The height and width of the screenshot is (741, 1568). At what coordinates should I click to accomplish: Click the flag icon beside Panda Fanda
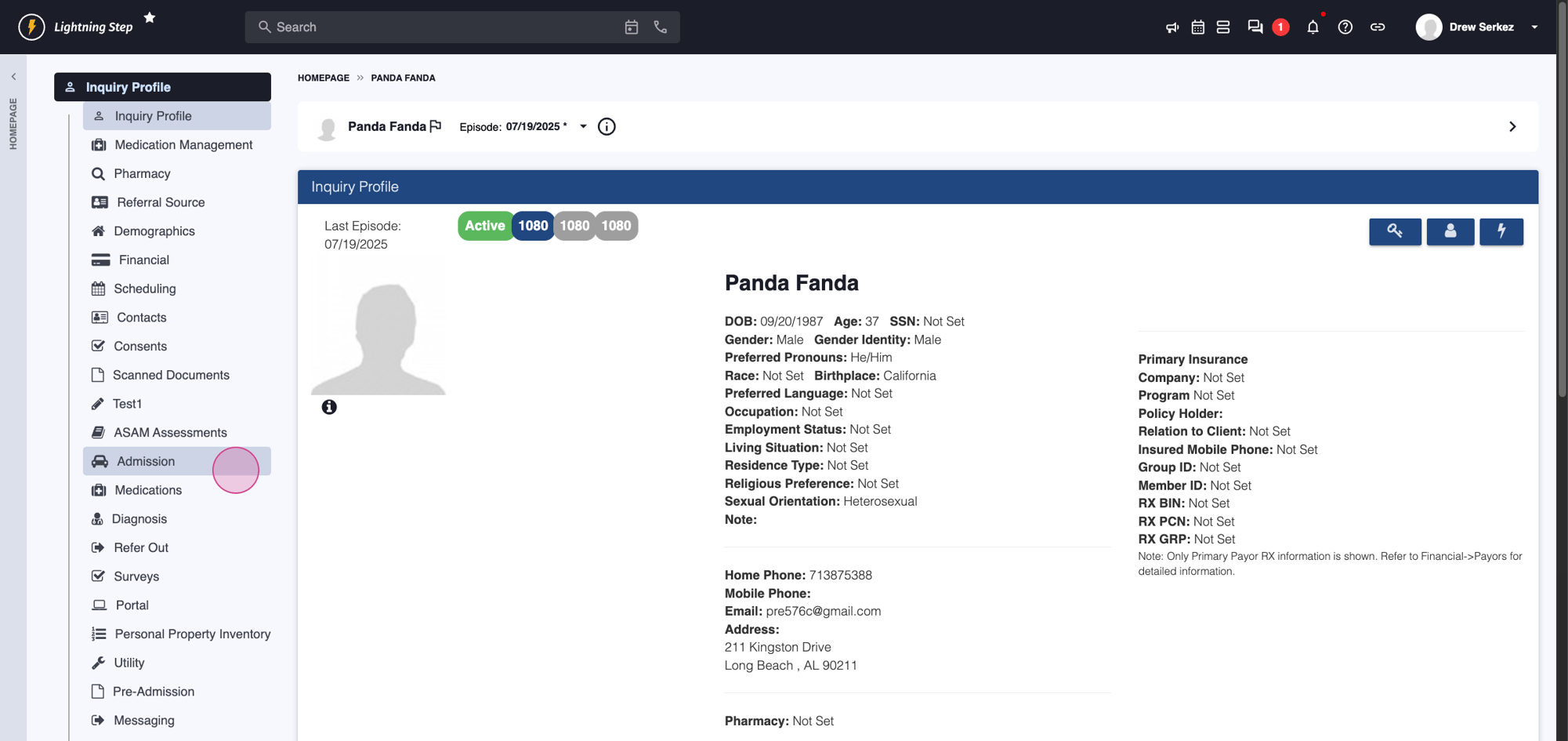coord(436,126)
